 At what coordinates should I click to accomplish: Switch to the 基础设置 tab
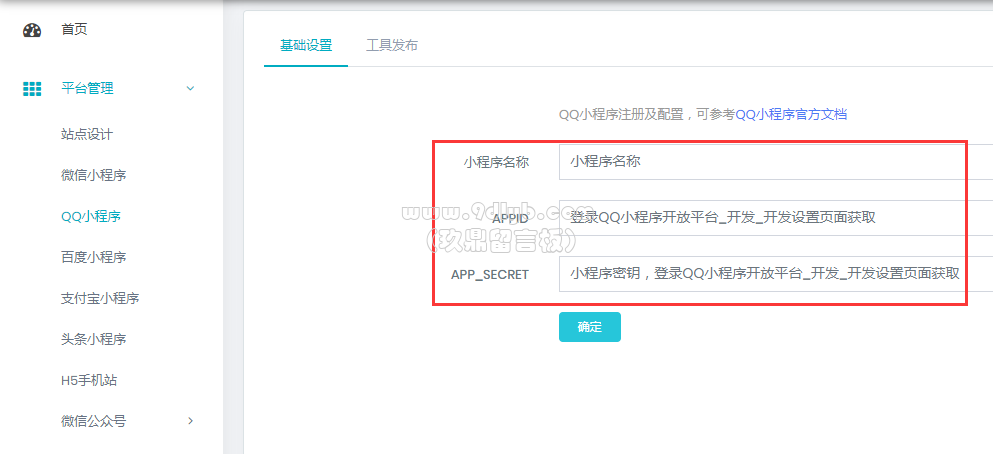[x=306, y=46]
